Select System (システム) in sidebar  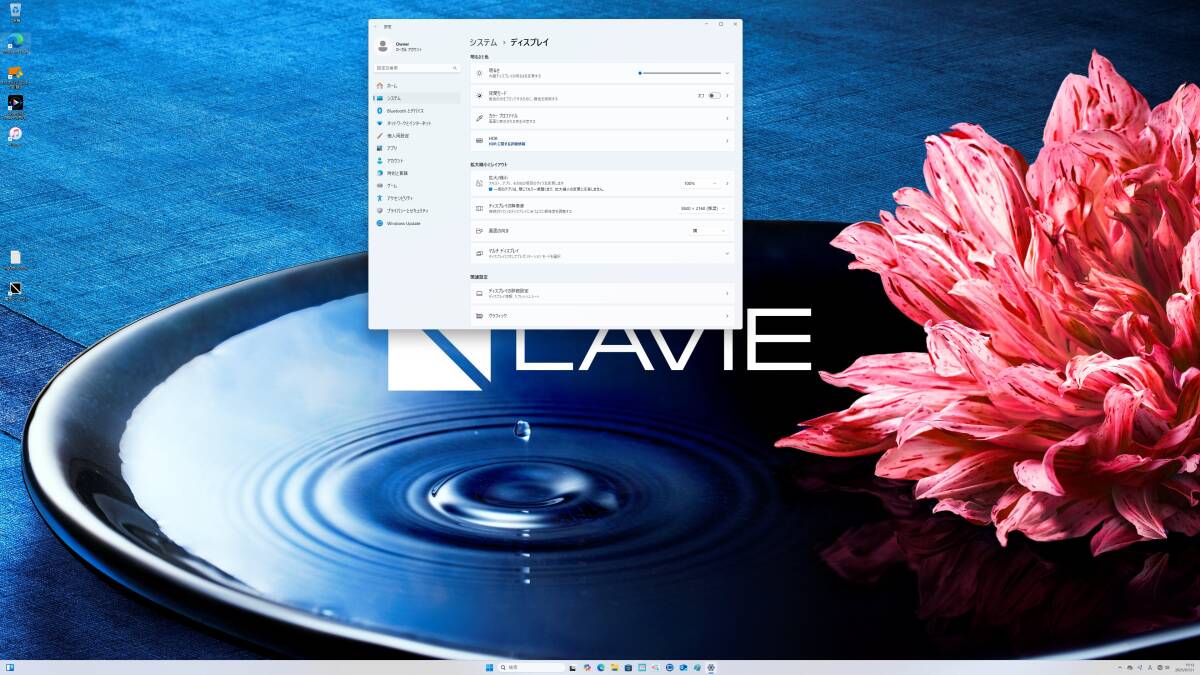click(x=416, y=98)
